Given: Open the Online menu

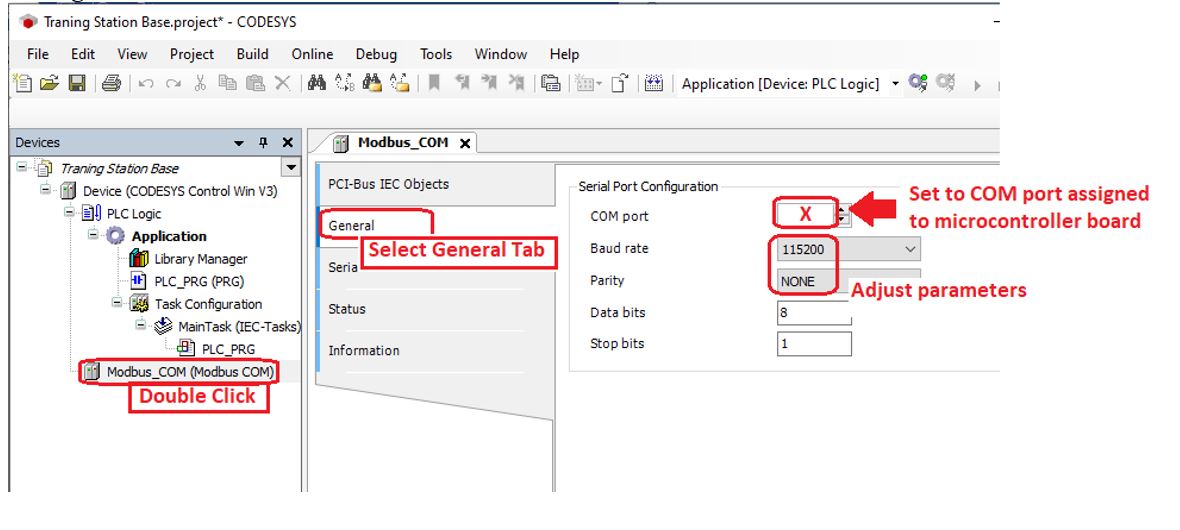Looking at the screenshot, I should [312, 54].
